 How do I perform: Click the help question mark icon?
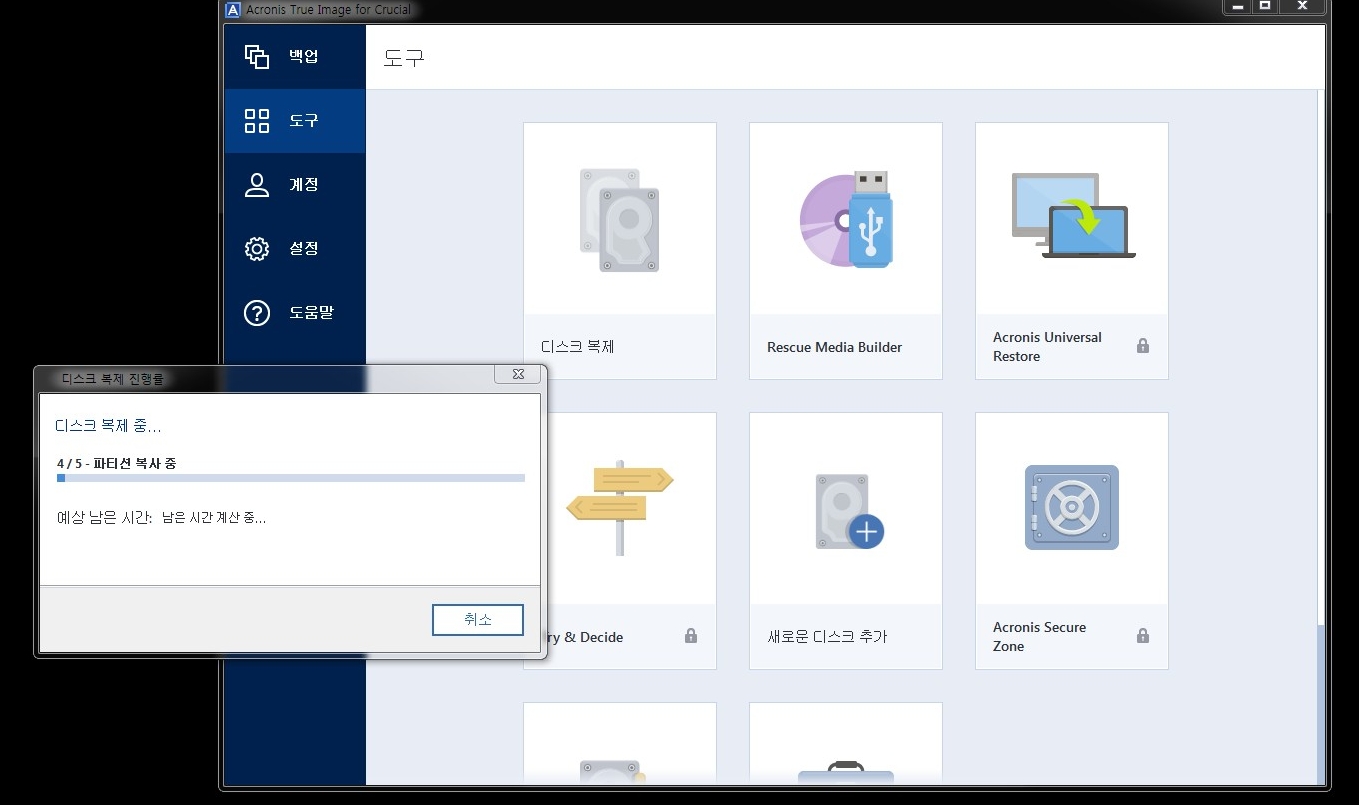pyautogui.click(x=257, y=313)
